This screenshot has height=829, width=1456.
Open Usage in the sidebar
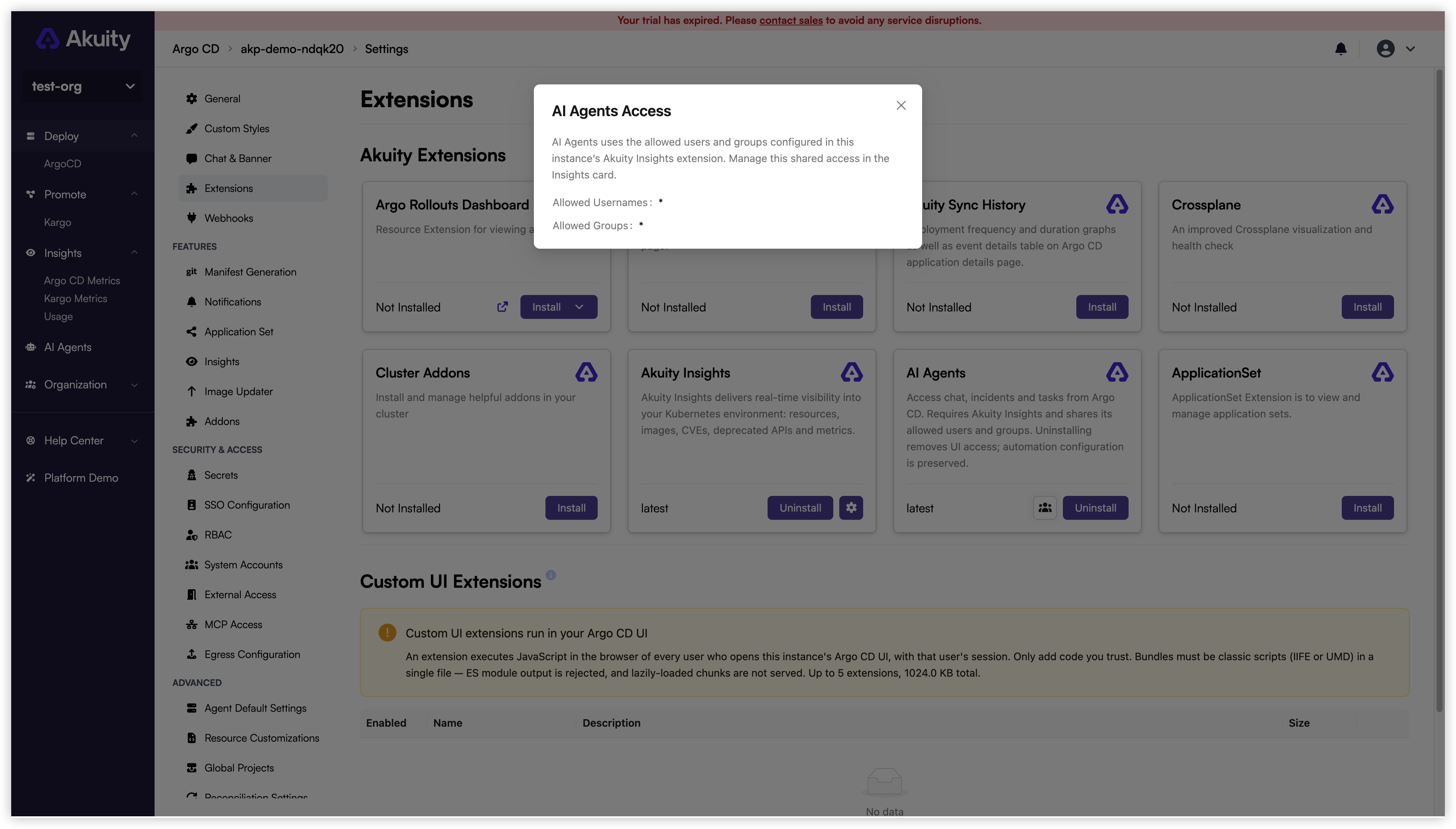click(58, 317)
